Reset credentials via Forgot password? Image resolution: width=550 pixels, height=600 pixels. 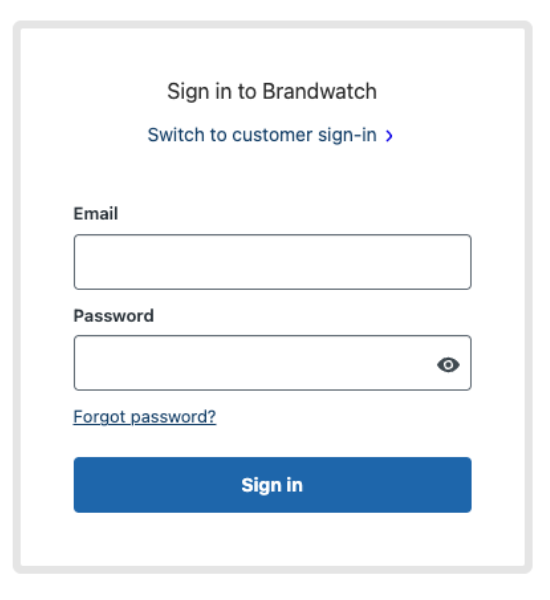[145, 417]
